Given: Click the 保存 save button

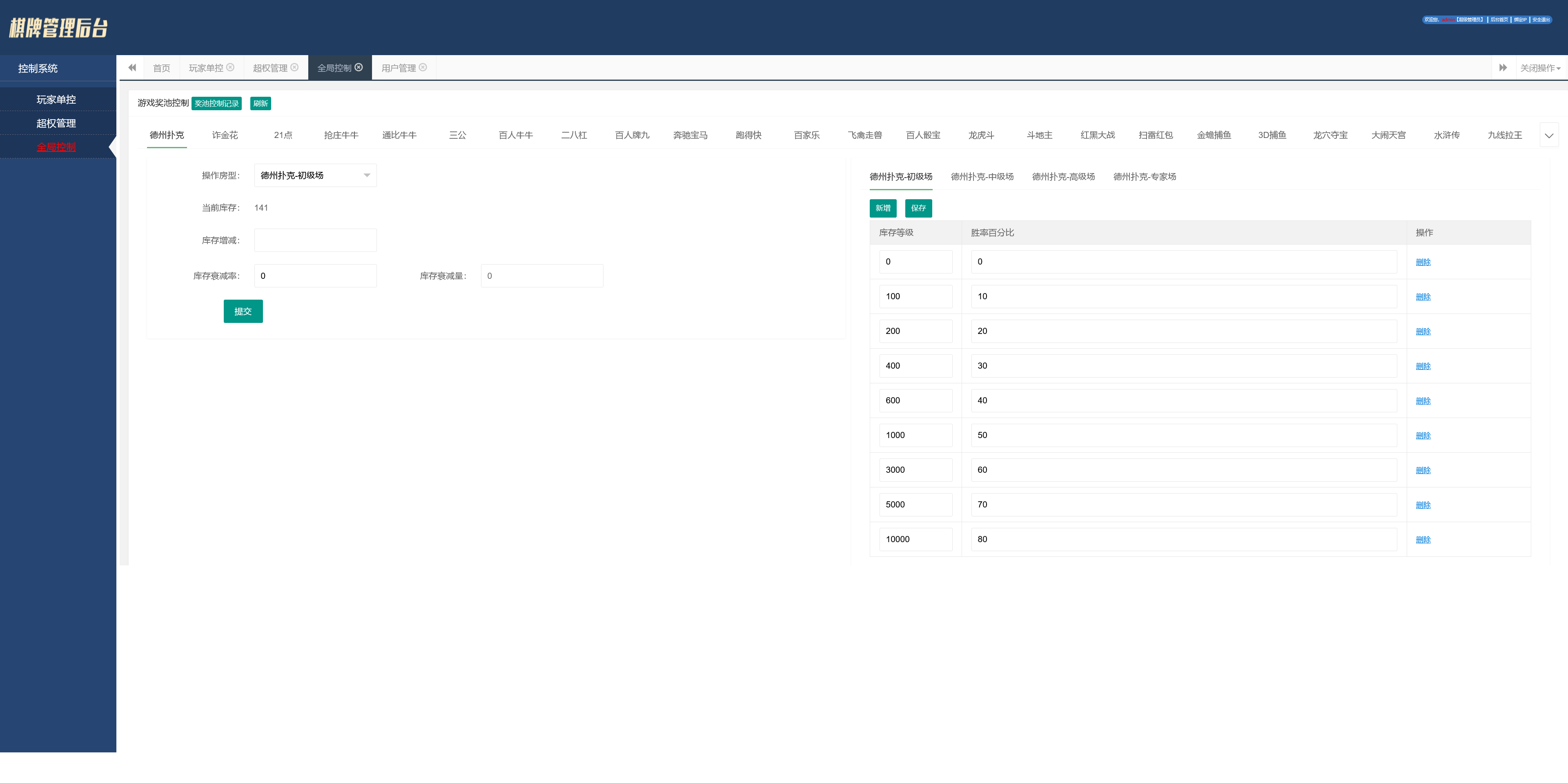Looking at the screenshot, I should [918, 208].
